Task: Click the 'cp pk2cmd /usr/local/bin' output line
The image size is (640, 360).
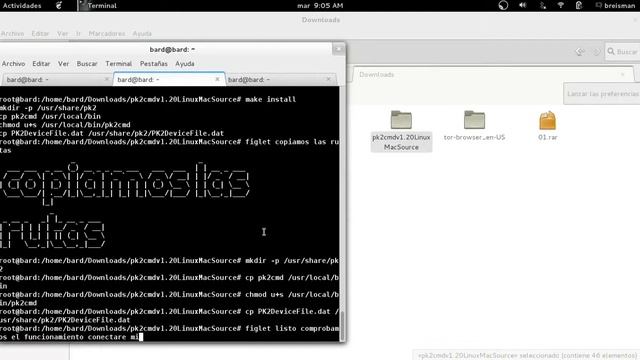Action: pyautogui.click(x=50, y=116)
